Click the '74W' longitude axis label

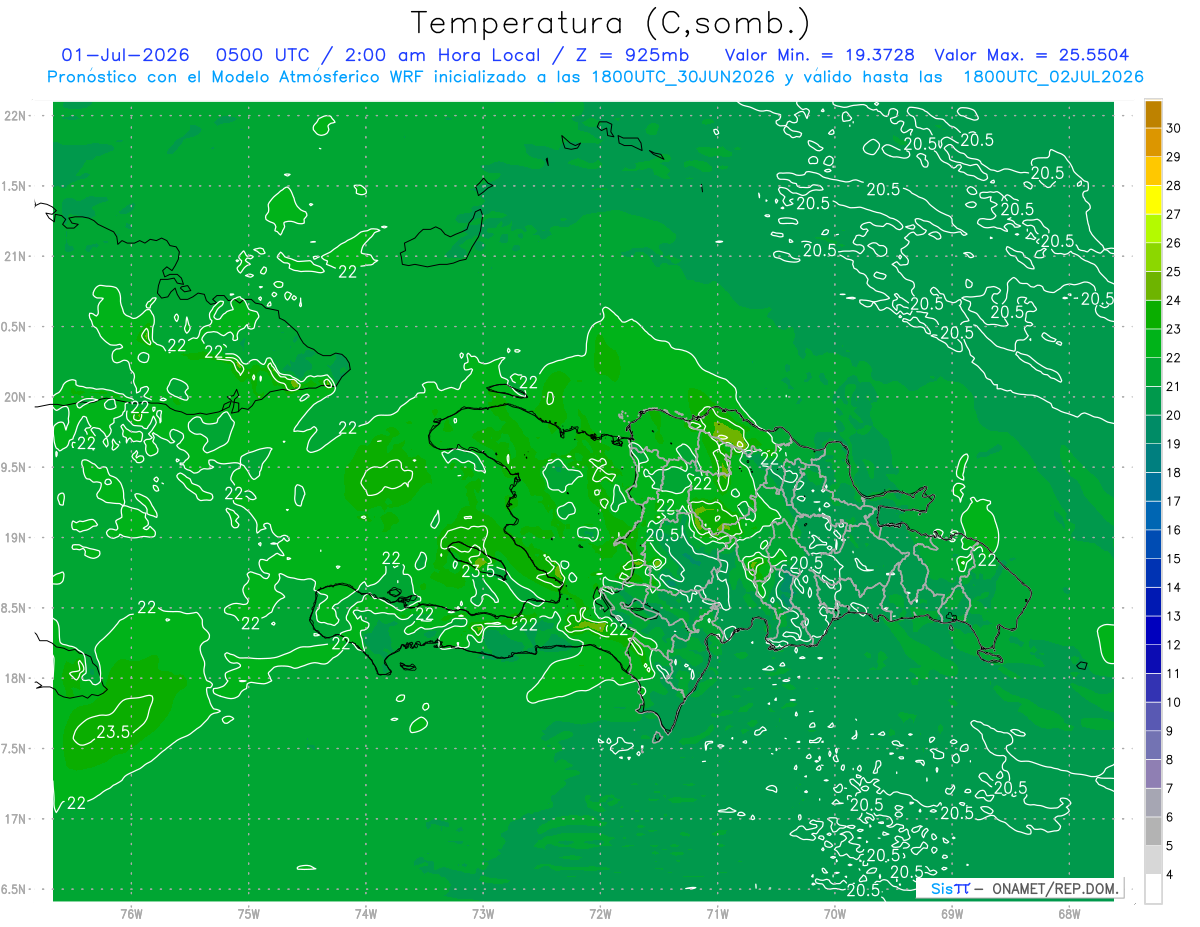[365, 913]
